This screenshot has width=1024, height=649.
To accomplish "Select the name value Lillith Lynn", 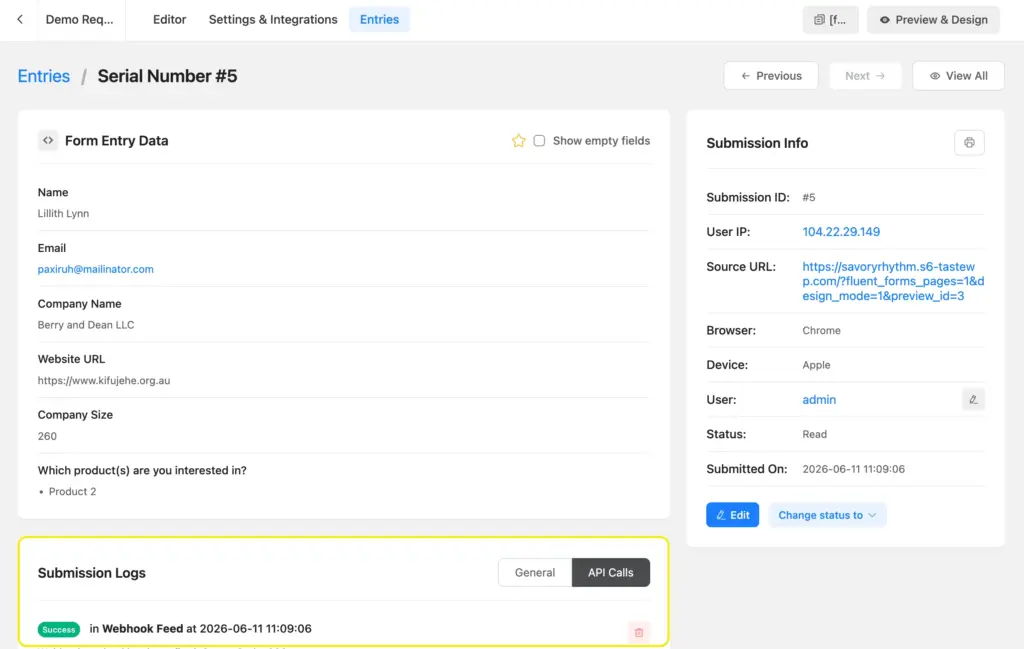I will [x=63, y=214].
